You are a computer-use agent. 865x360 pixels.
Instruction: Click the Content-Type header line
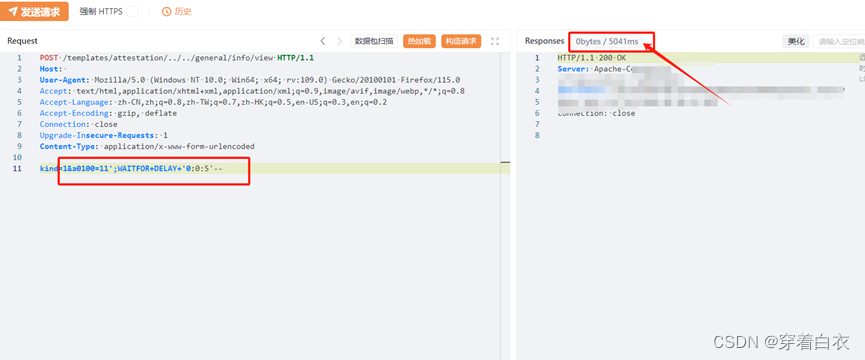click(147, 146)
